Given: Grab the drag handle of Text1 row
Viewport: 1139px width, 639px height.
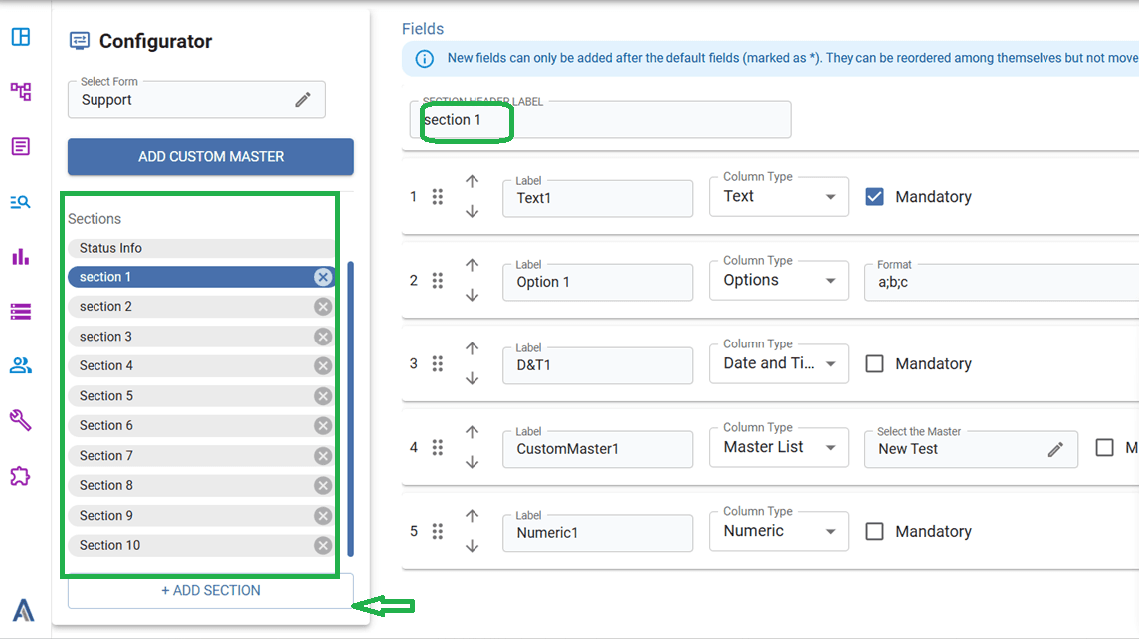Looking at the screenshot, I should click(437, 197).
